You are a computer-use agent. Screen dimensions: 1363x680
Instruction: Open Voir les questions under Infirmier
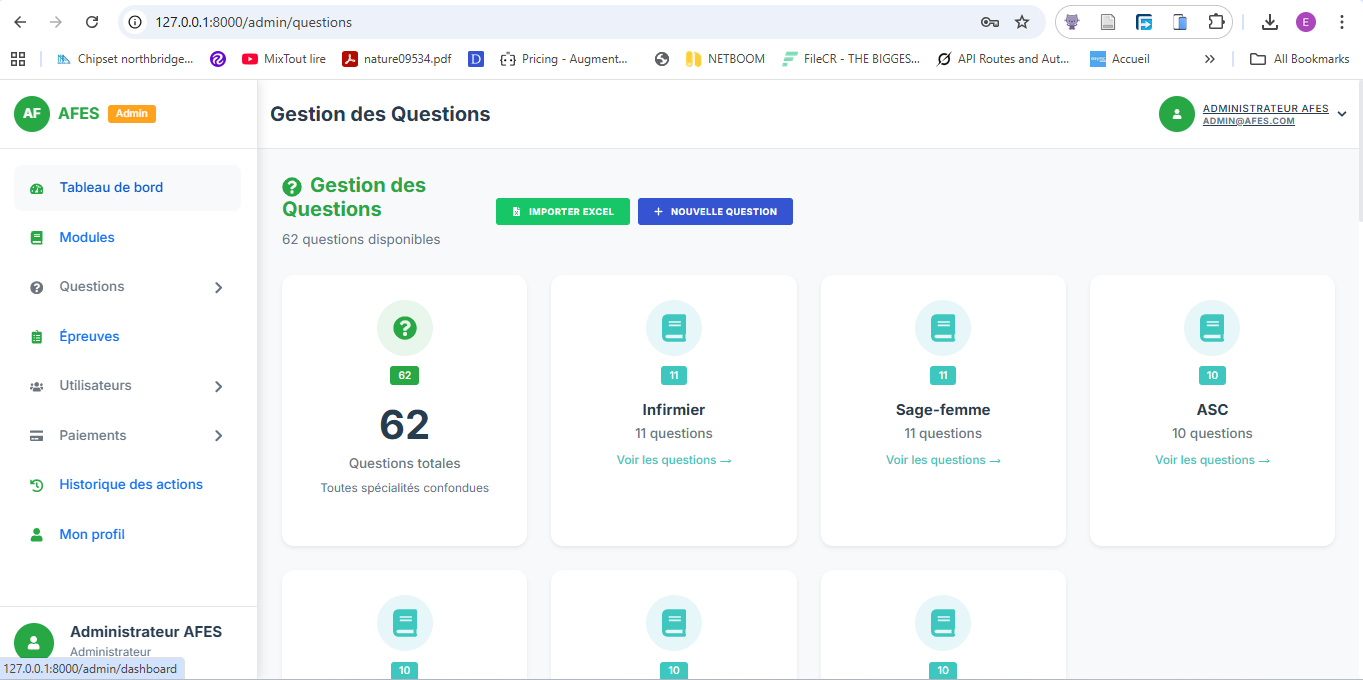pos(674,460)
